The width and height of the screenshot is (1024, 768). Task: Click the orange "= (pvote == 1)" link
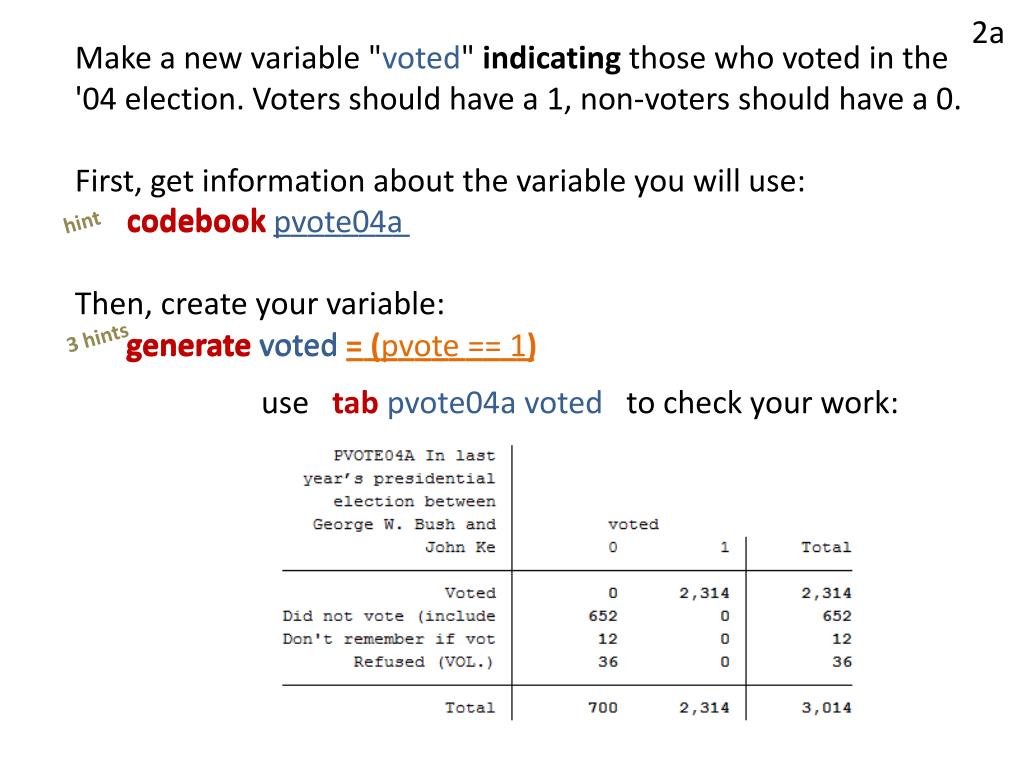(x=441, y=345)
